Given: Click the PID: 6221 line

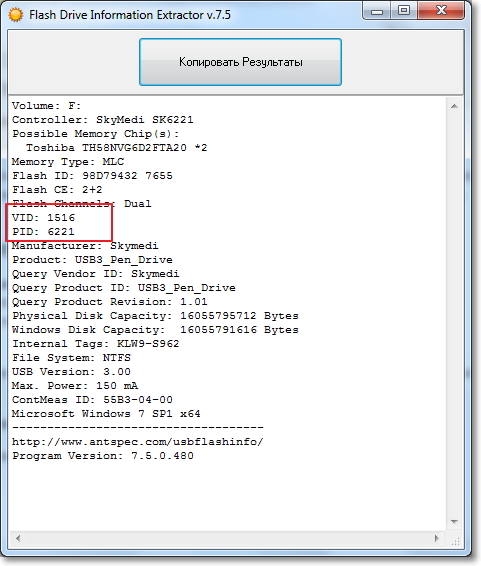Looking at the screenshot, I should (x=43, y=232).
